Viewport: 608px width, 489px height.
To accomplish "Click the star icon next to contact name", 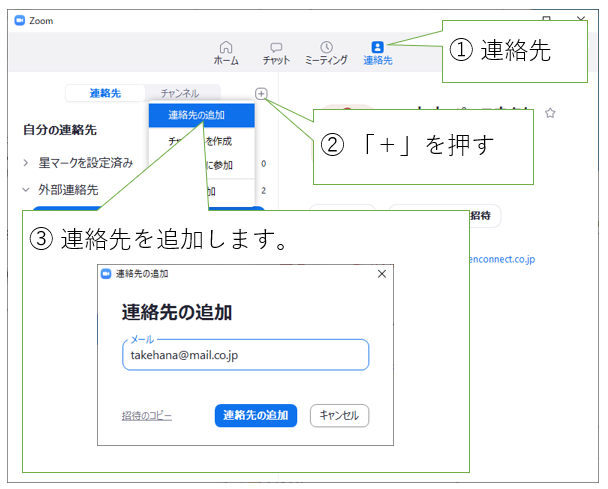I will point(549,114).
